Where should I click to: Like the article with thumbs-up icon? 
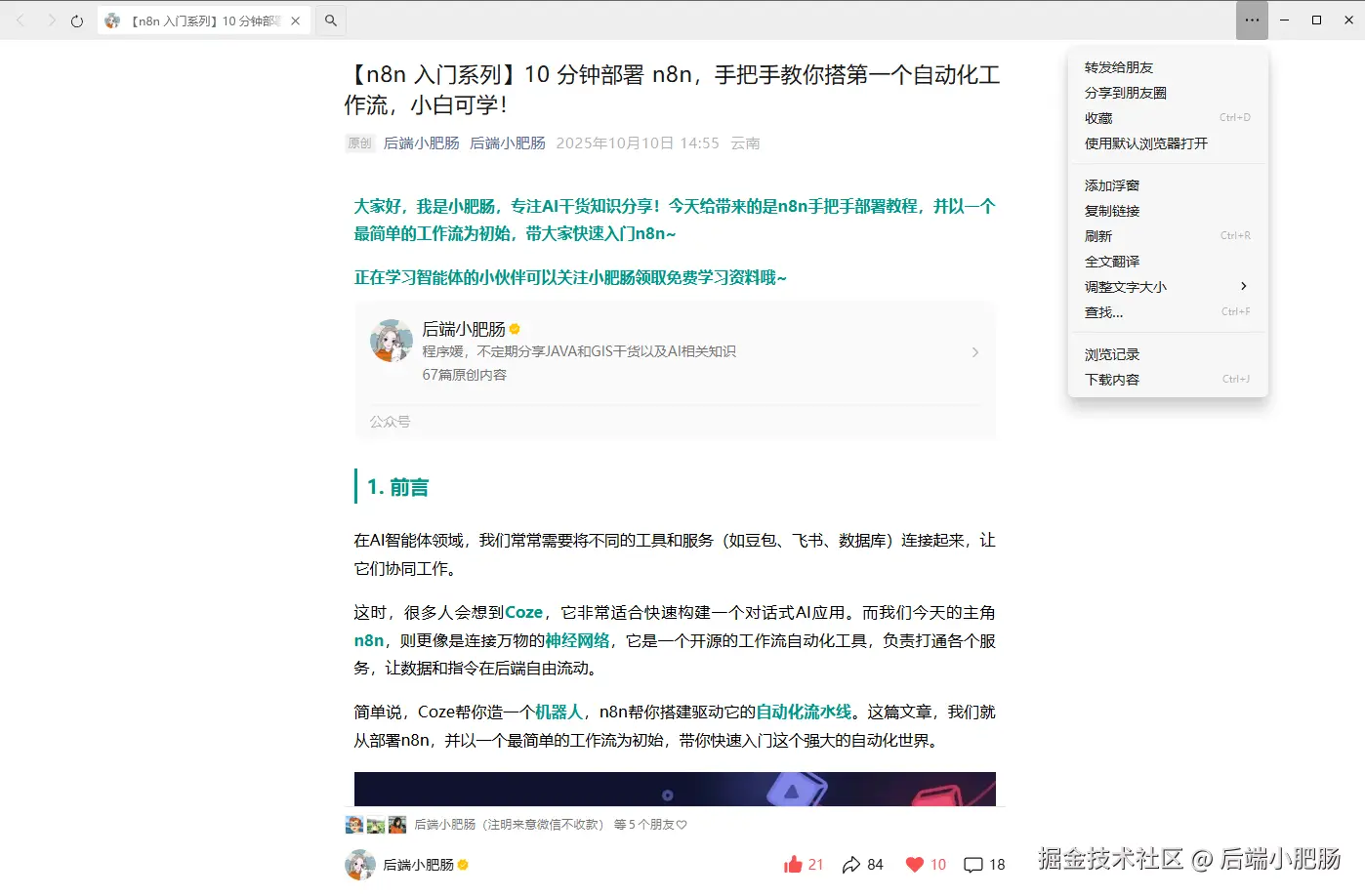[x=793, y=864]
